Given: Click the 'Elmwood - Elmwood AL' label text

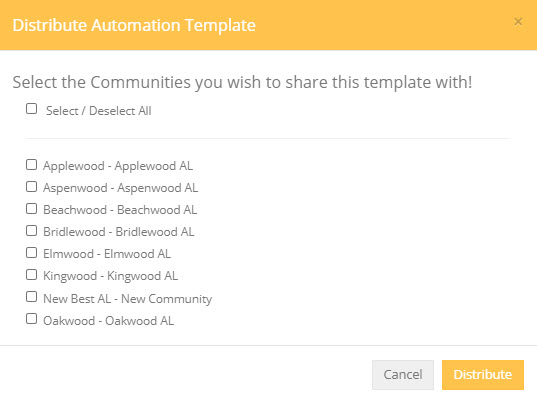Looking at the screenshot, I should (107, 254).
